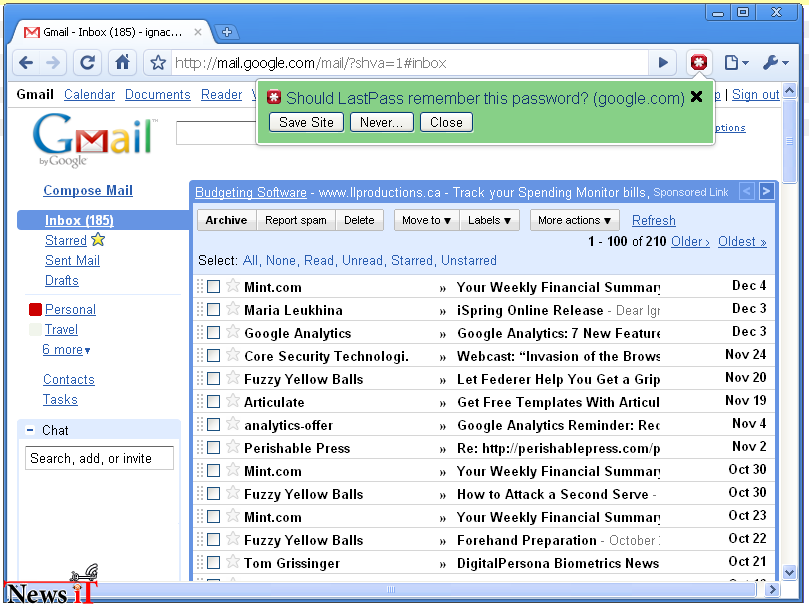Open the wrench settings menu
809x607 pixels.
[x=775, y=63]
